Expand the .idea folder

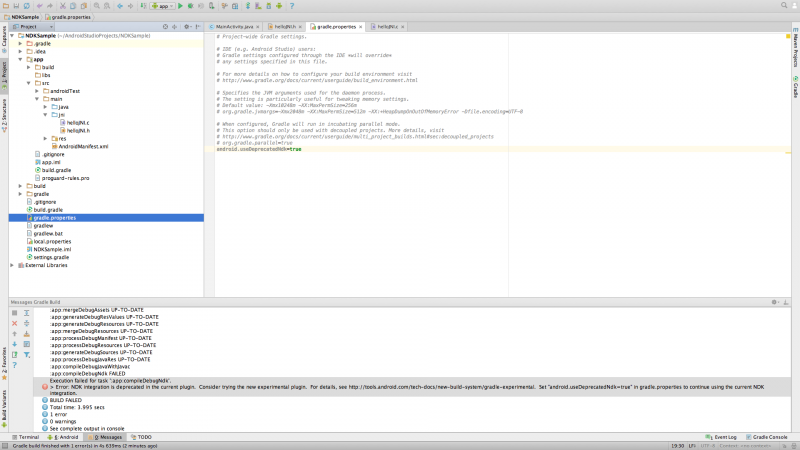tap(20, 52)
